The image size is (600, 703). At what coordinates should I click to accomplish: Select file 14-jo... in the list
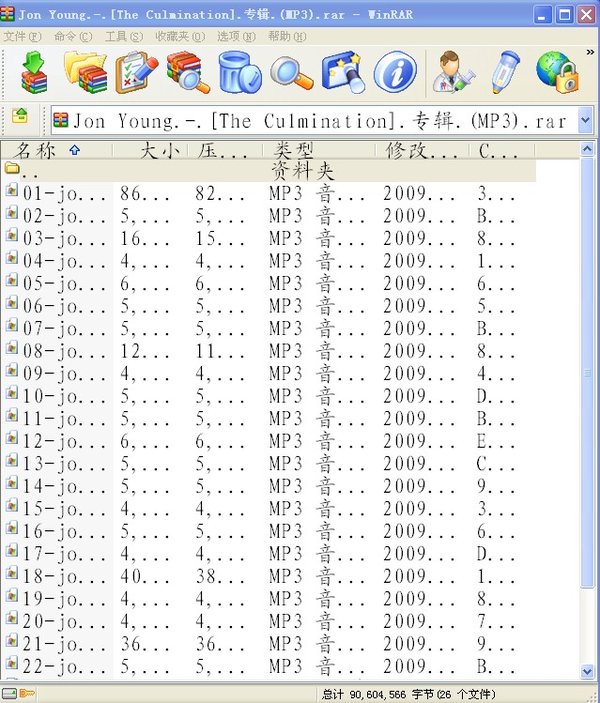pos(268,486)
